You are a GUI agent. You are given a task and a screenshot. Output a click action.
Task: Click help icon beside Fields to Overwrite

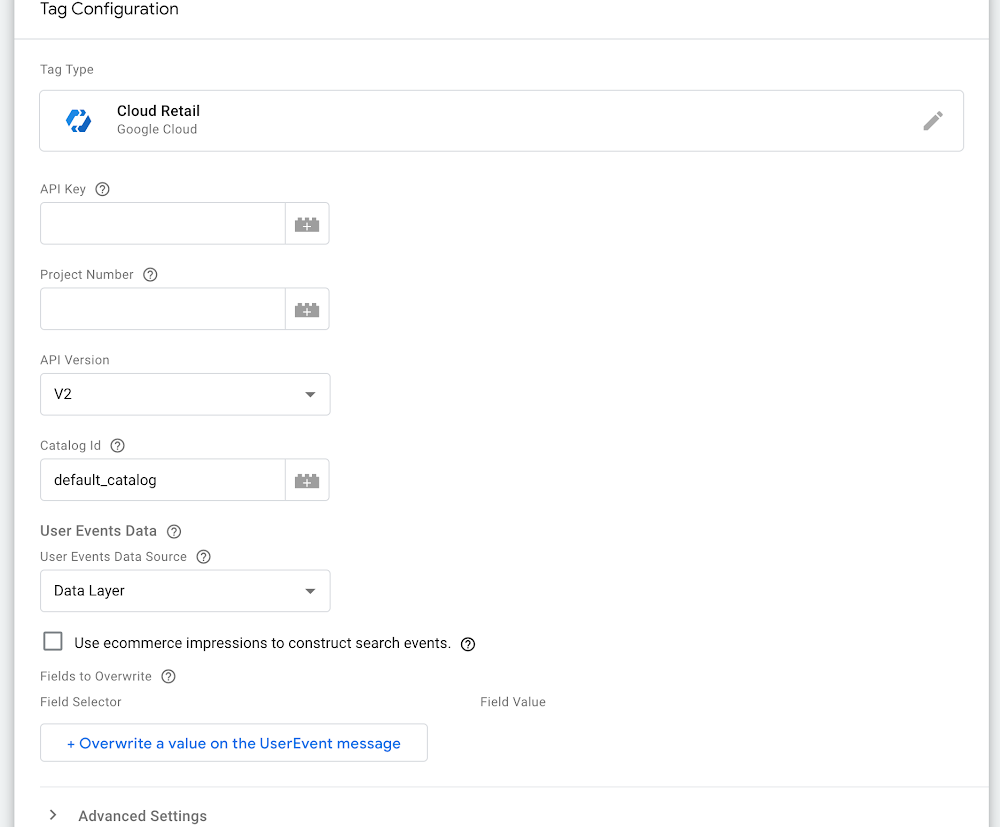168,677
